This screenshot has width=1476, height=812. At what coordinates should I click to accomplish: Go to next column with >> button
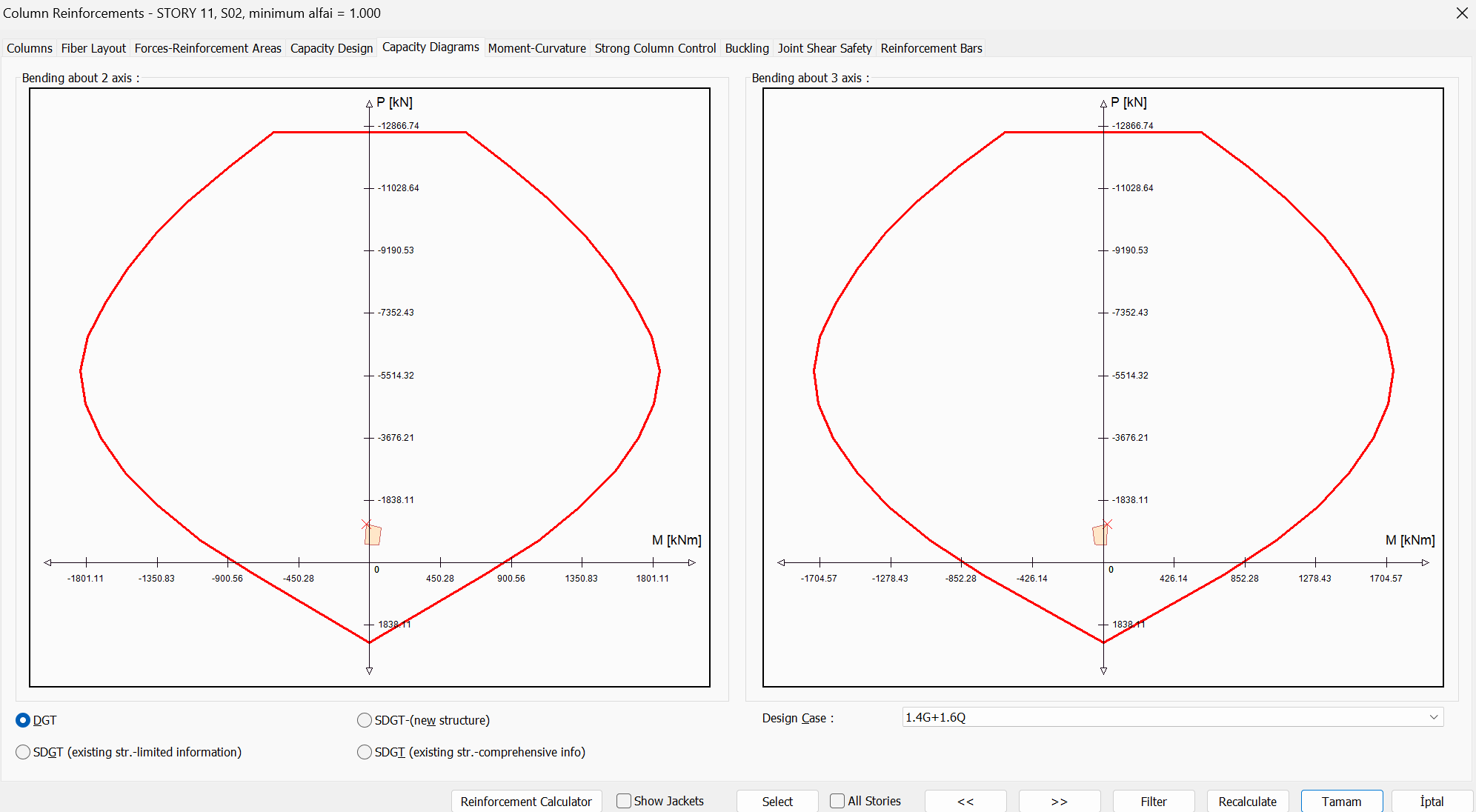point(1059,802)
